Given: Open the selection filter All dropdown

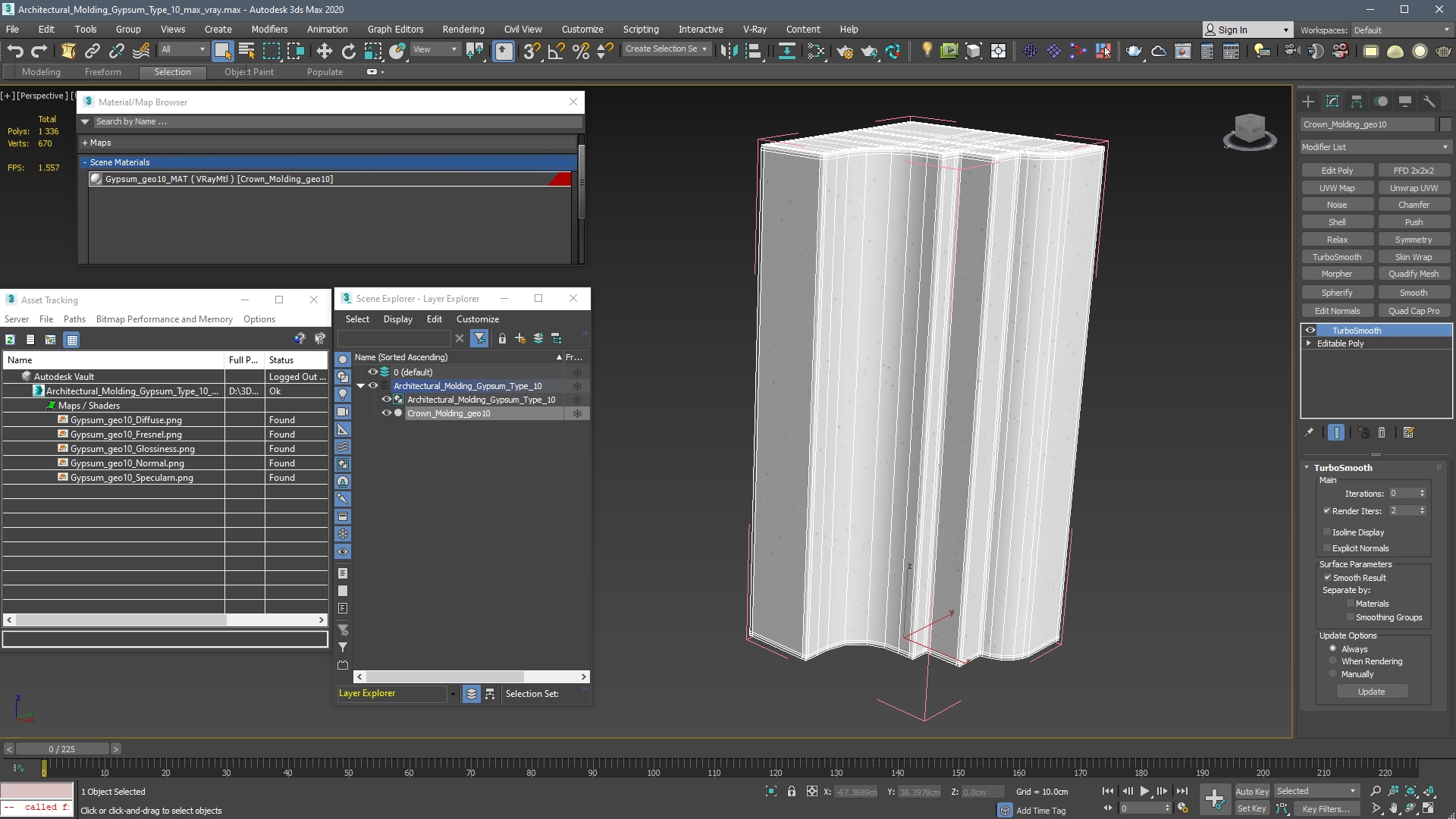Looking at the screenshot, I should pyautogui.click(x=183, y=49).
